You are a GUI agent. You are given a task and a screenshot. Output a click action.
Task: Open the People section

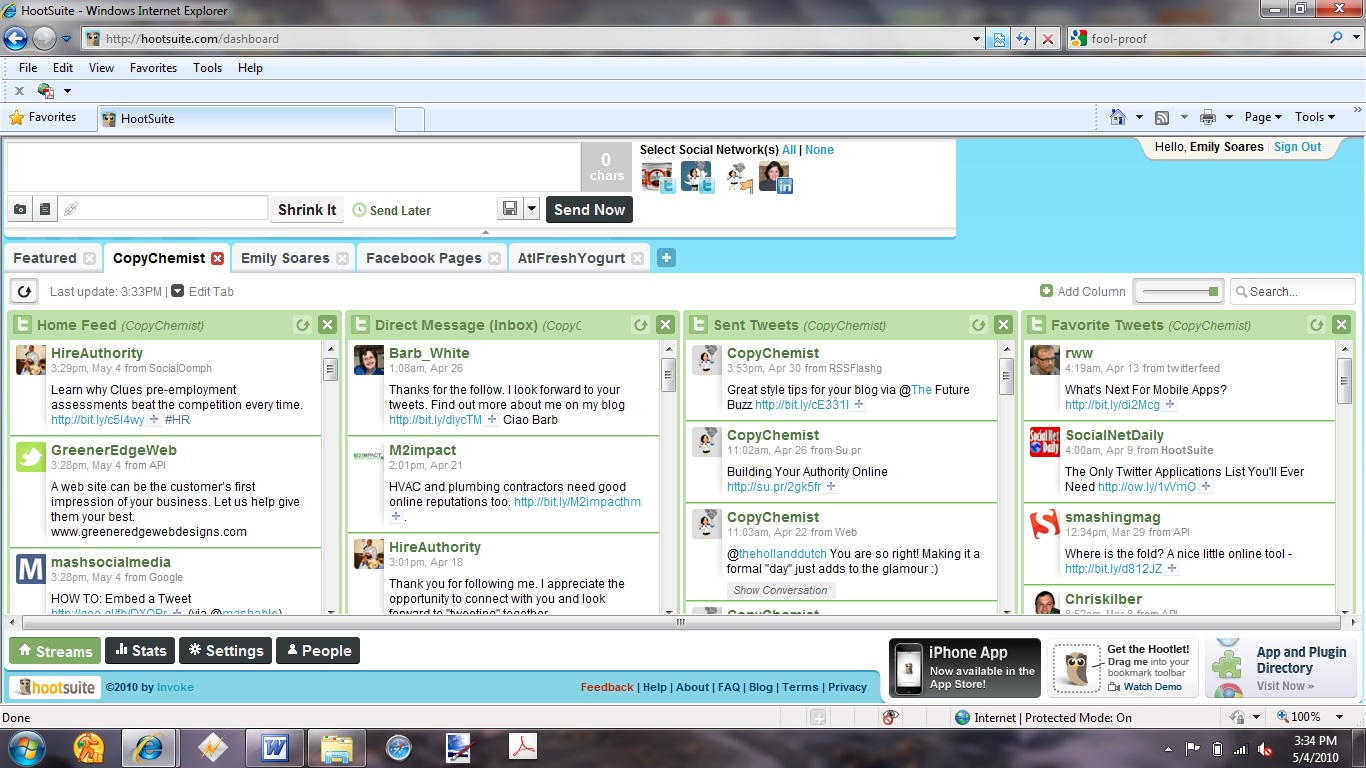318,651
